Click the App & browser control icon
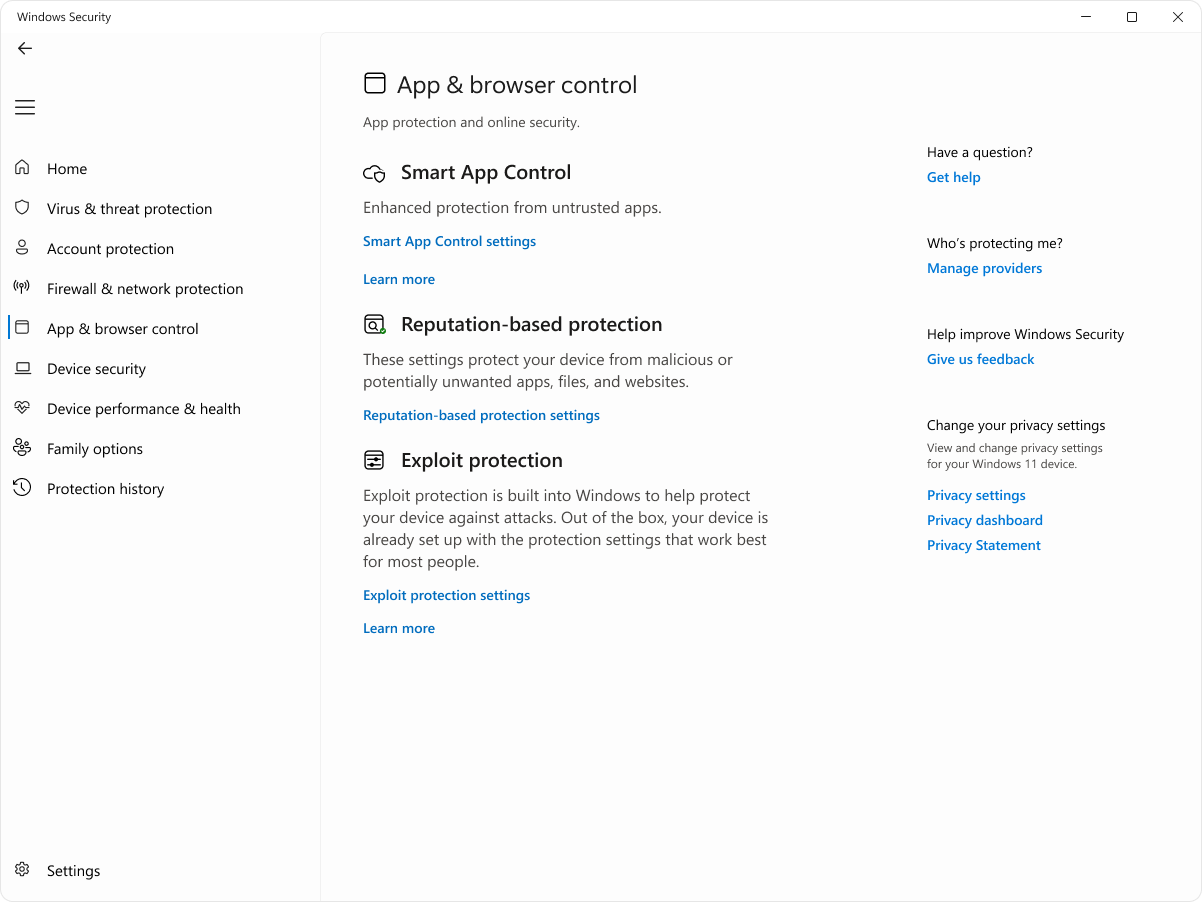The width and height of the screenshot is (1202, 902). [x=21, y=328]
